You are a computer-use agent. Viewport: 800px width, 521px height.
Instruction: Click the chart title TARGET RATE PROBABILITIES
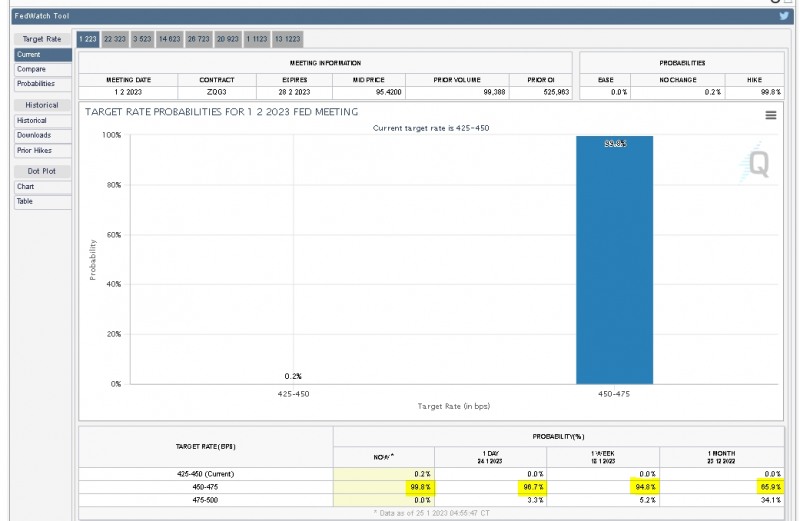tap(221, 112)
